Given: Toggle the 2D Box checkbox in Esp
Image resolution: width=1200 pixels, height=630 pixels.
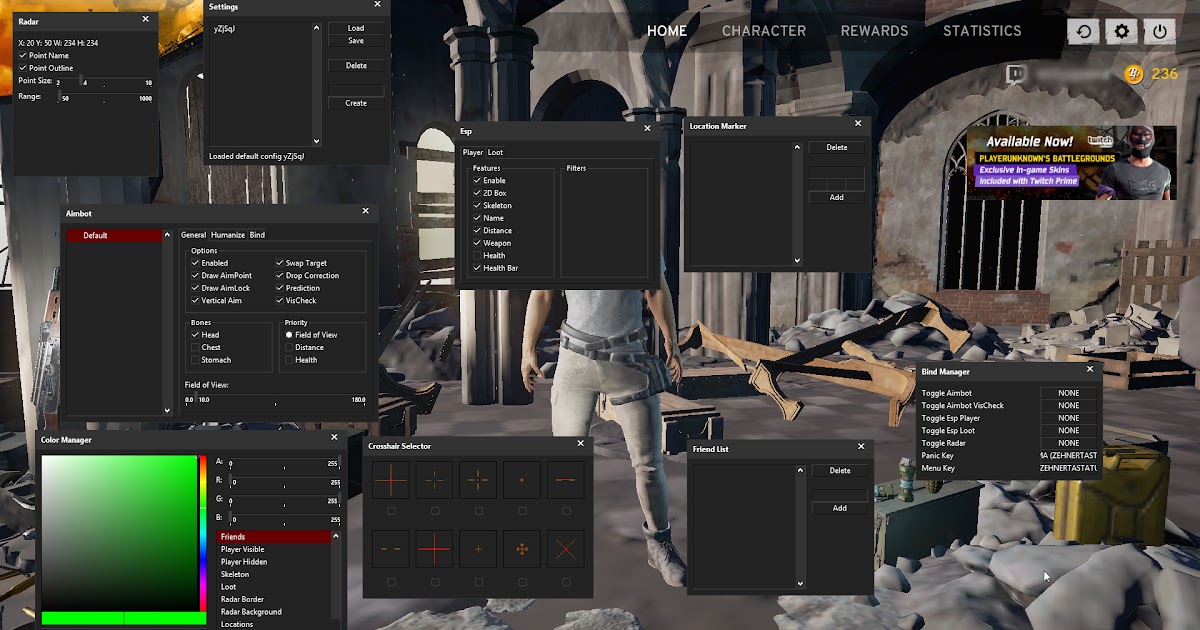Looking at the screenshot, I should [477, 193].
